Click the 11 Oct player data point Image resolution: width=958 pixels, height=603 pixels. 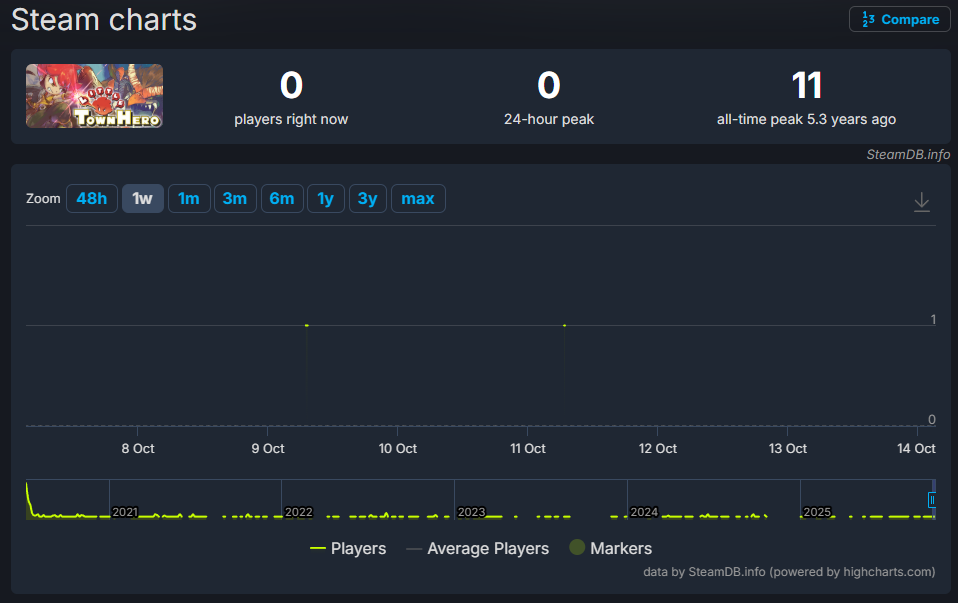pyautogui.click(x=565, y=326)
